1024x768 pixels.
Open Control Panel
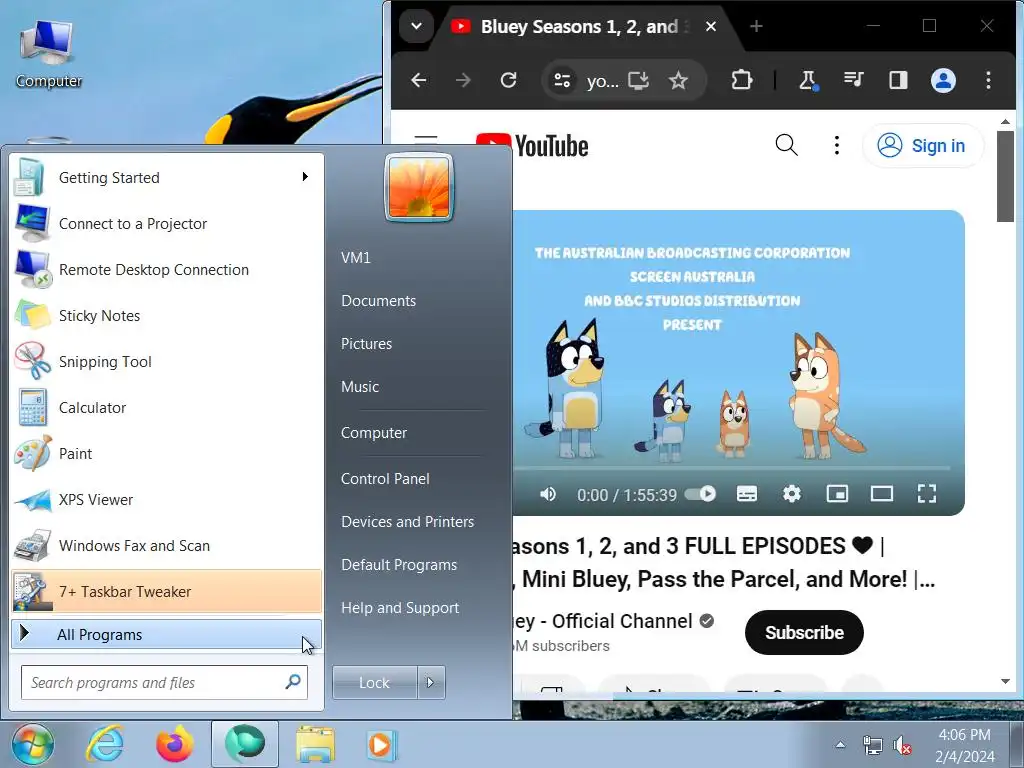coord(385,479)
